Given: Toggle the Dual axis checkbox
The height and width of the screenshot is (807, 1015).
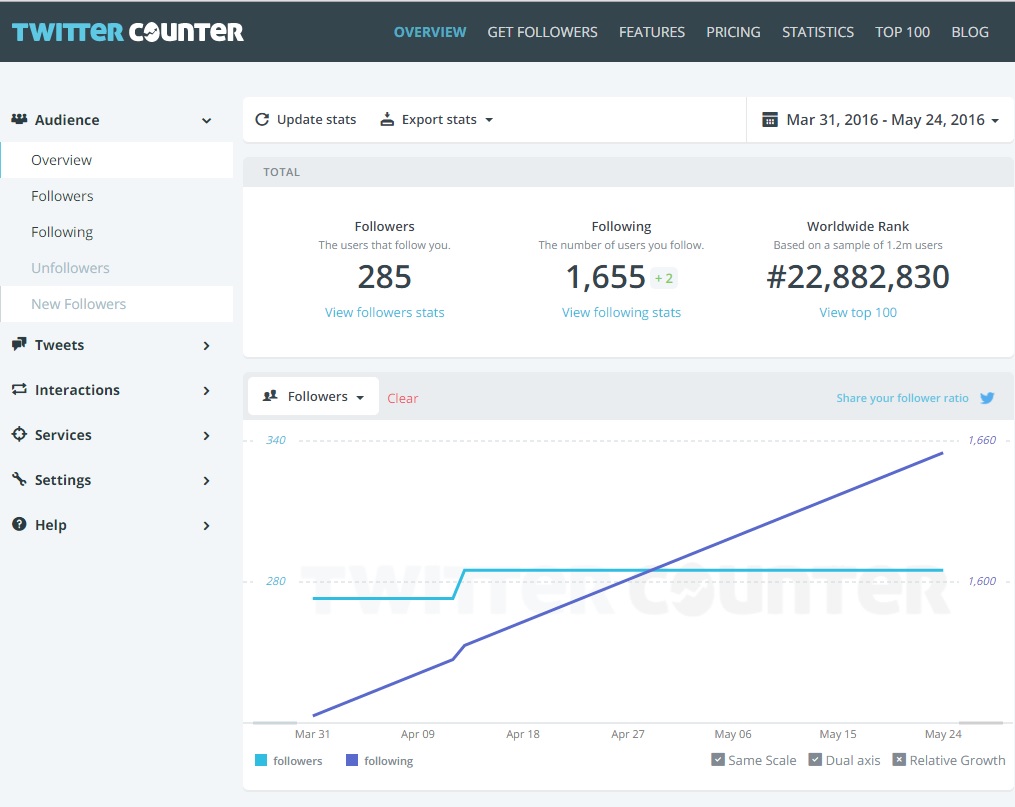Looking at the screenshot, I should coord(815,760).
